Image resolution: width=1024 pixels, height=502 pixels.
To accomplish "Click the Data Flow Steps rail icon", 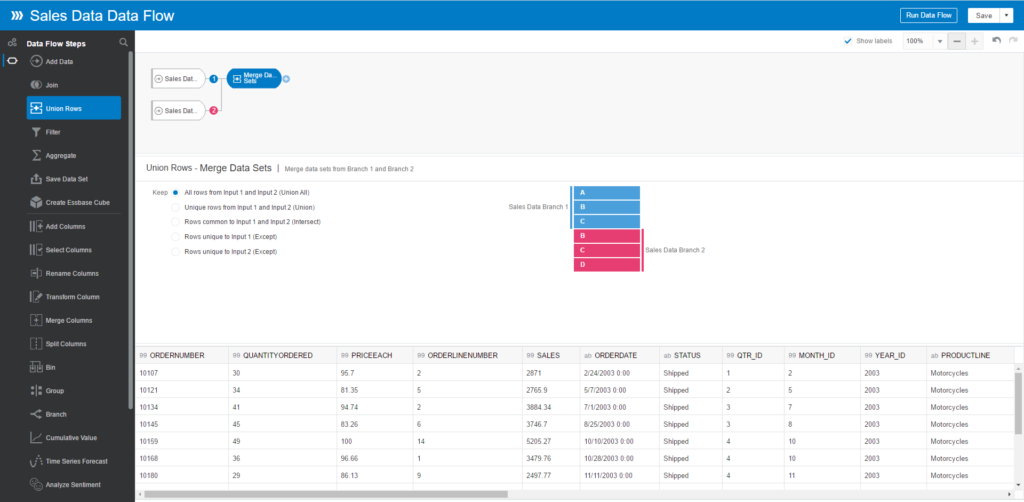I will pos(12,61).
